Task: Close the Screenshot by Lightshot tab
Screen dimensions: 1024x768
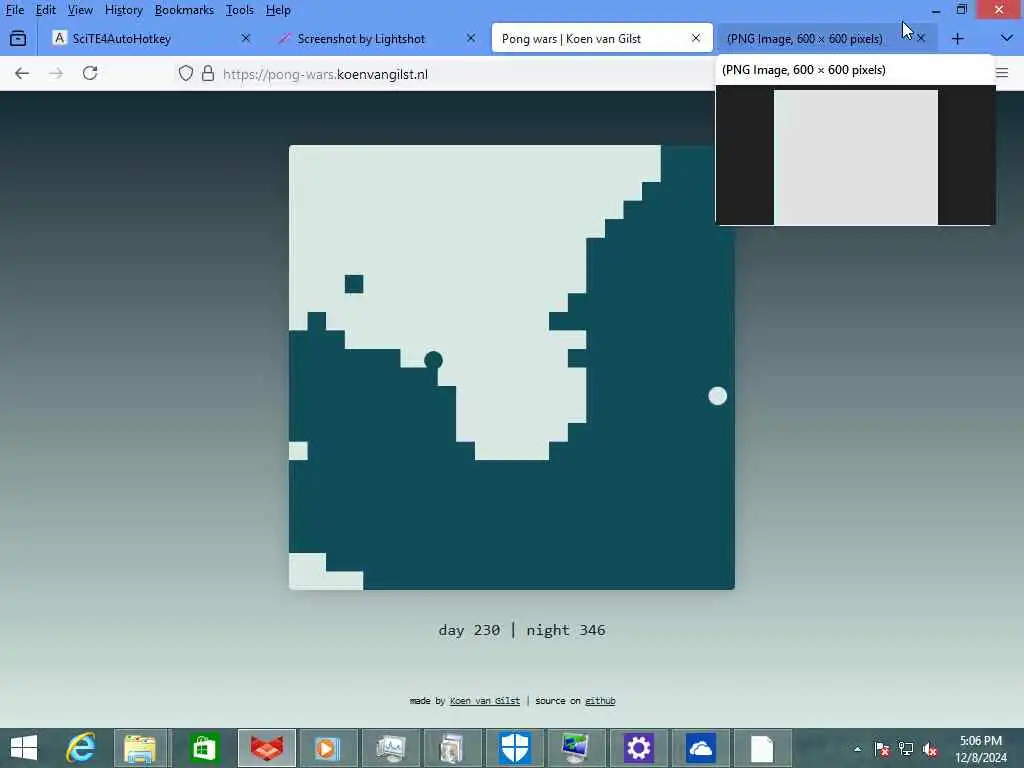Action: coord(471,39)
